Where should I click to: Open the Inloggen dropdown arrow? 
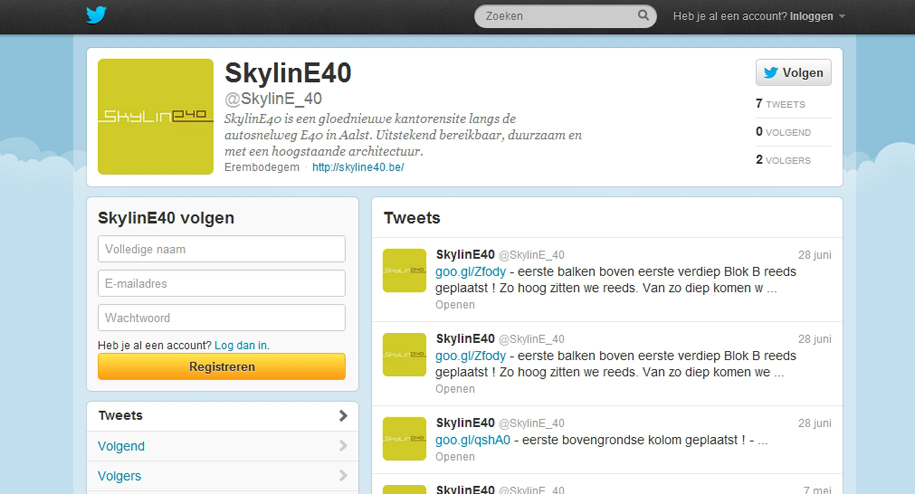(x=842, y=16)
